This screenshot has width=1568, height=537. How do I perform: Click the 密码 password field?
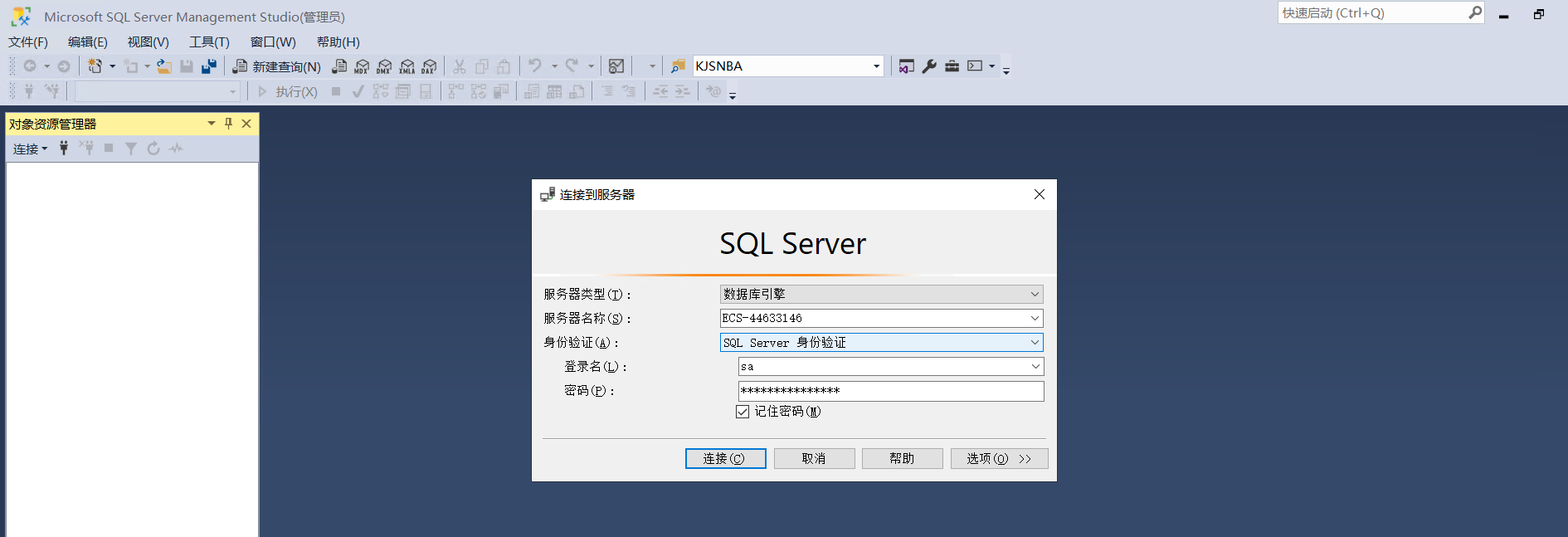click(x=891, y=391)
